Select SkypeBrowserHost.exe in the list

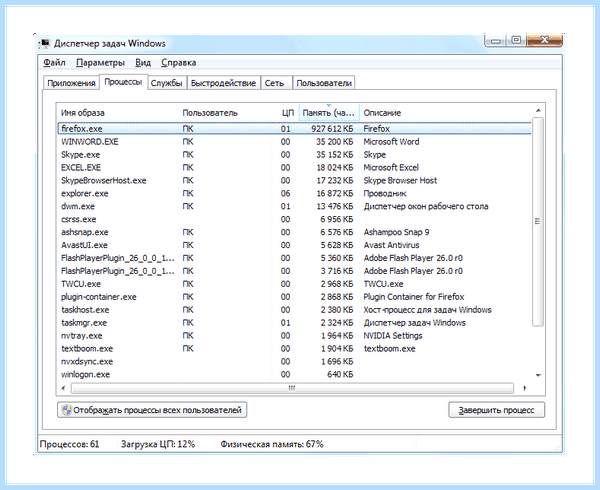pos(295,181)
